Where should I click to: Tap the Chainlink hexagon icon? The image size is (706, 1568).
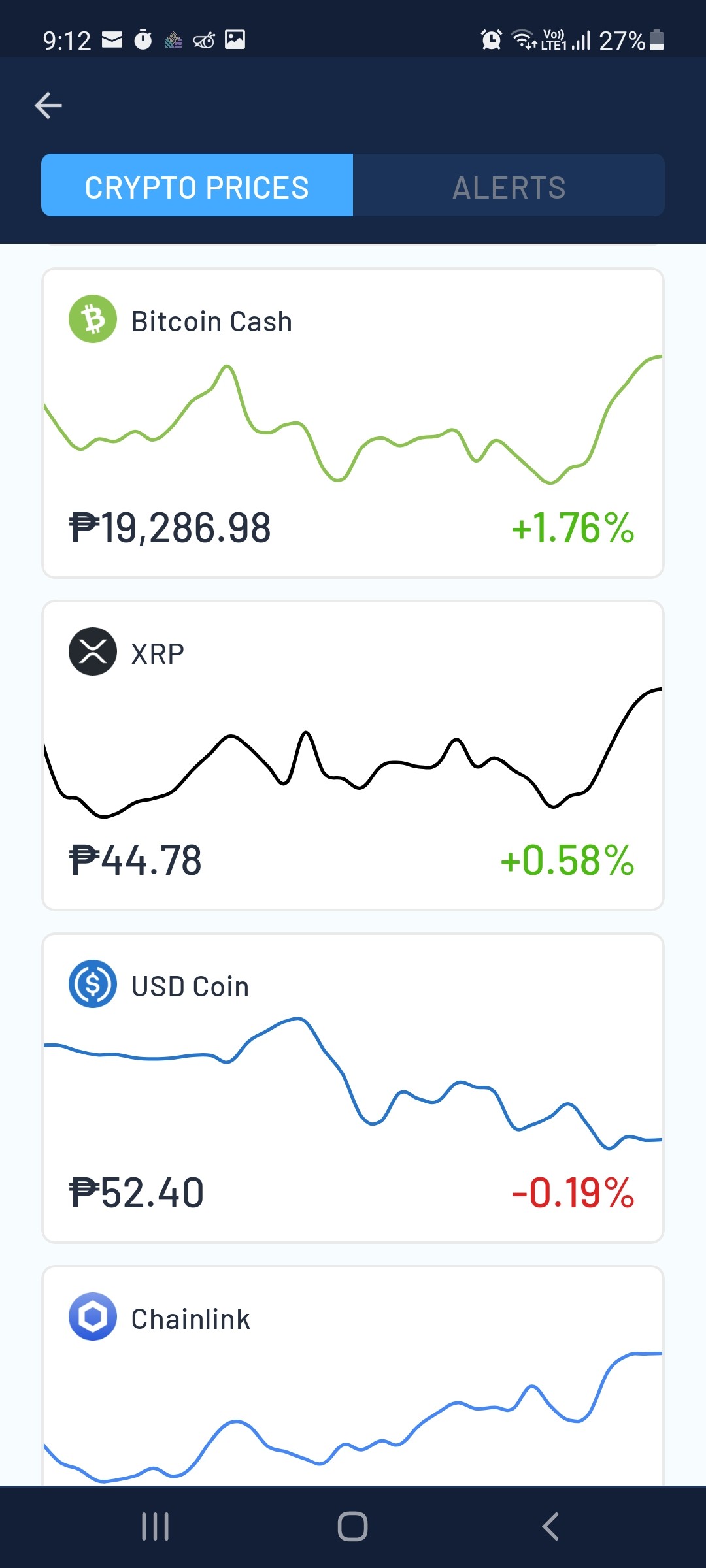pos(93,1316)
